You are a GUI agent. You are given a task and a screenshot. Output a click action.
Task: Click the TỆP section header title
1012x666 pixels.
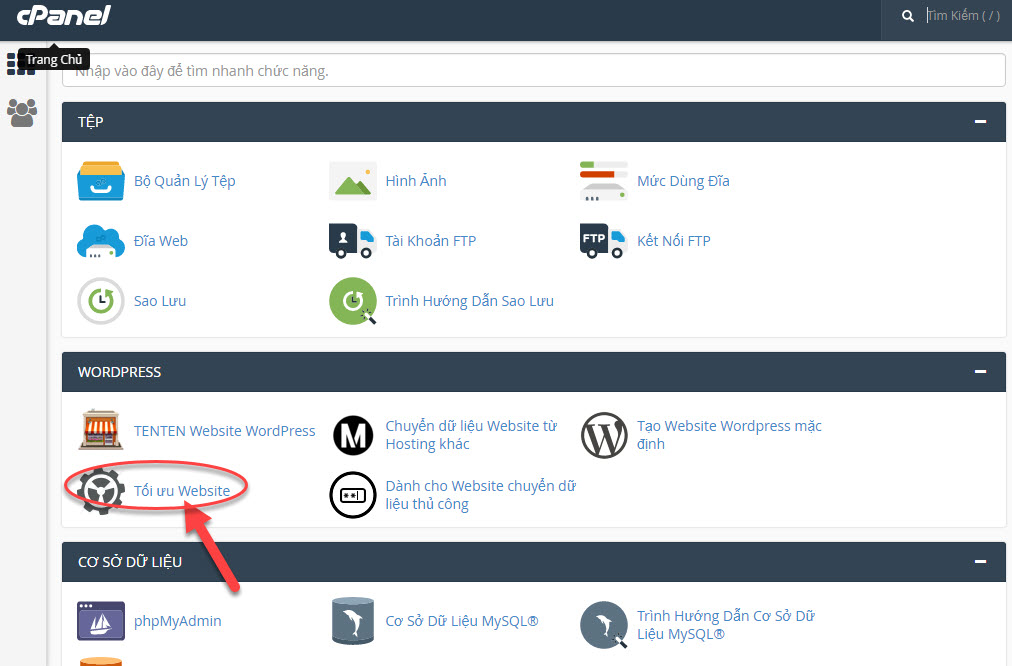(91, 122)
